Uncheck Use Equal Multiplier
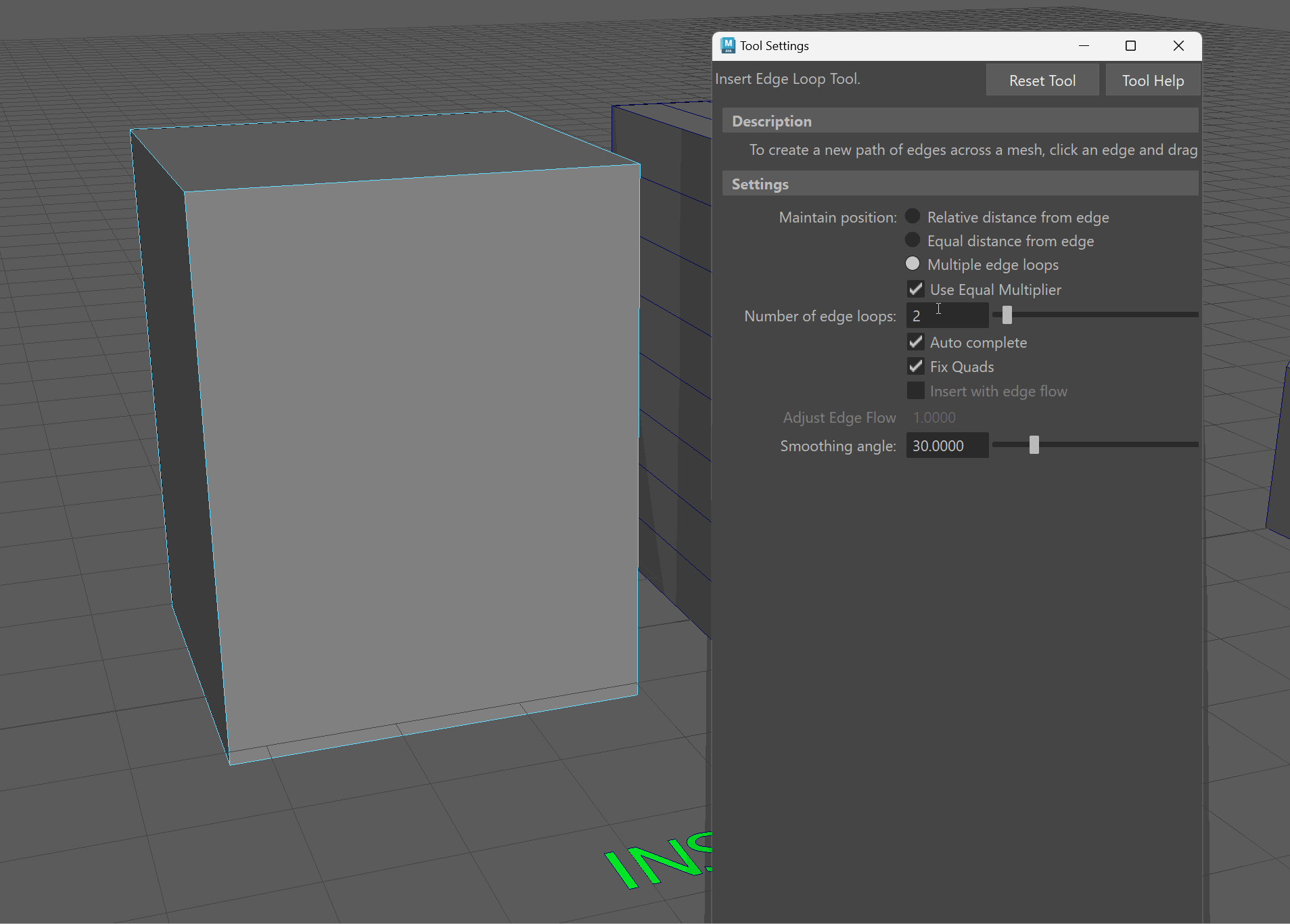 916,290
